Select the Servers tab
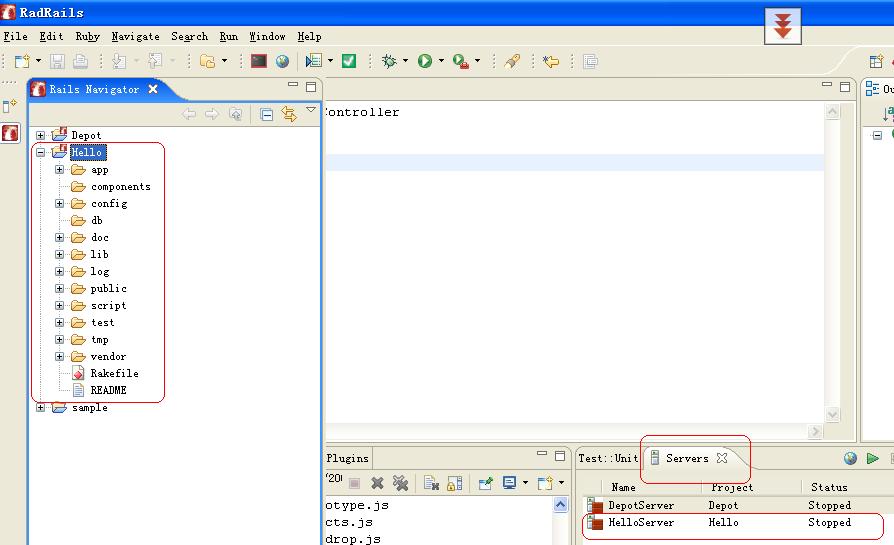This screenshot has width=894, height=545. (687, 458)
